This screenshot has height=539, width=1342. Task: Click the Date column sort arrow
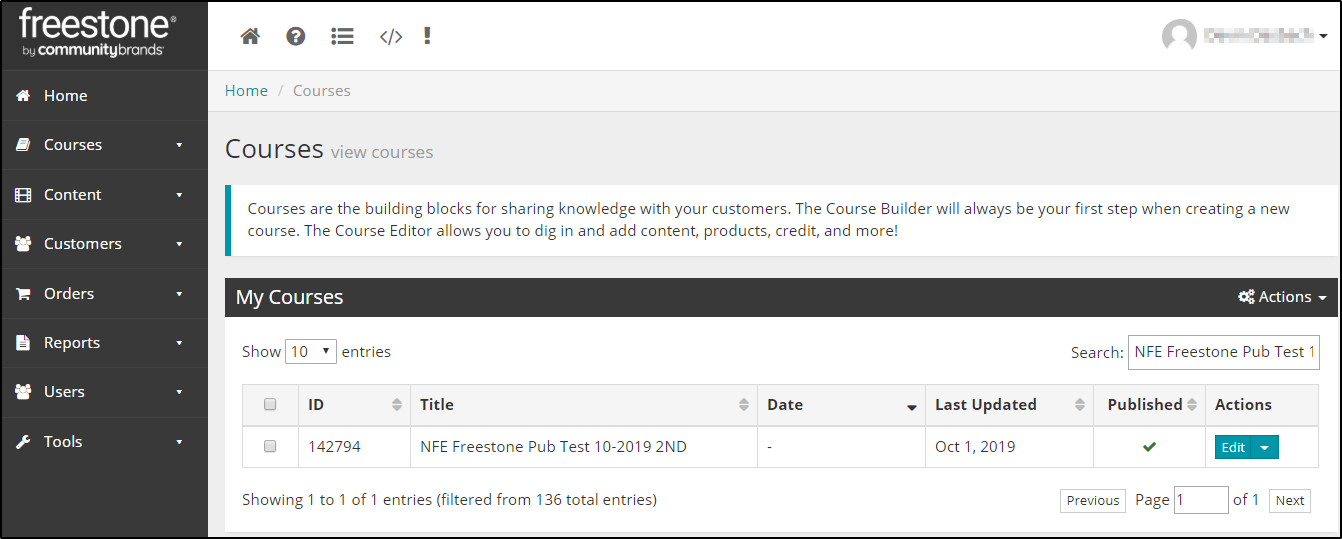click(x=911, y=406)
